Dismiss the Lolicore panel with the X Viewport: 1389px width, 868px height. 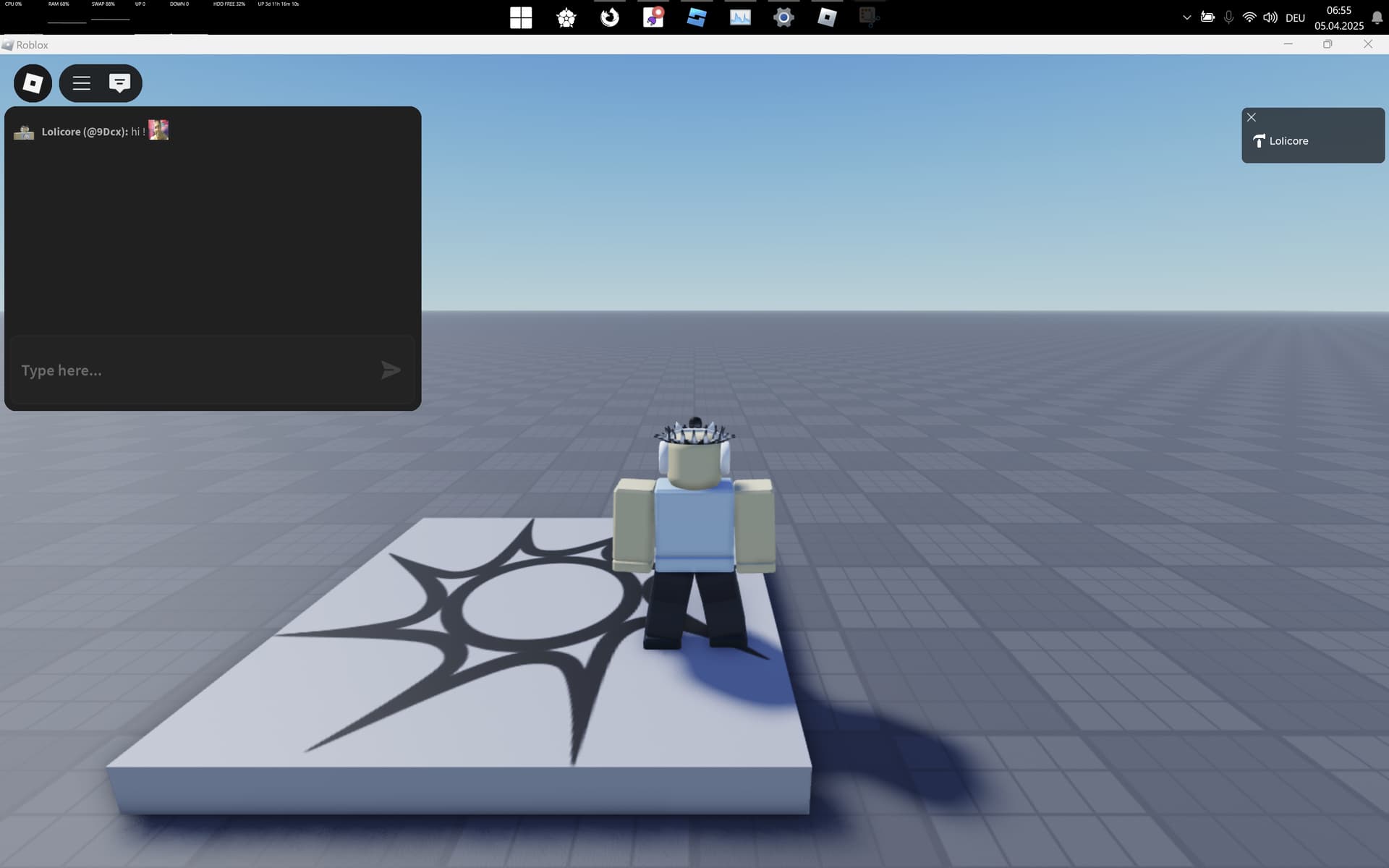1252,116
